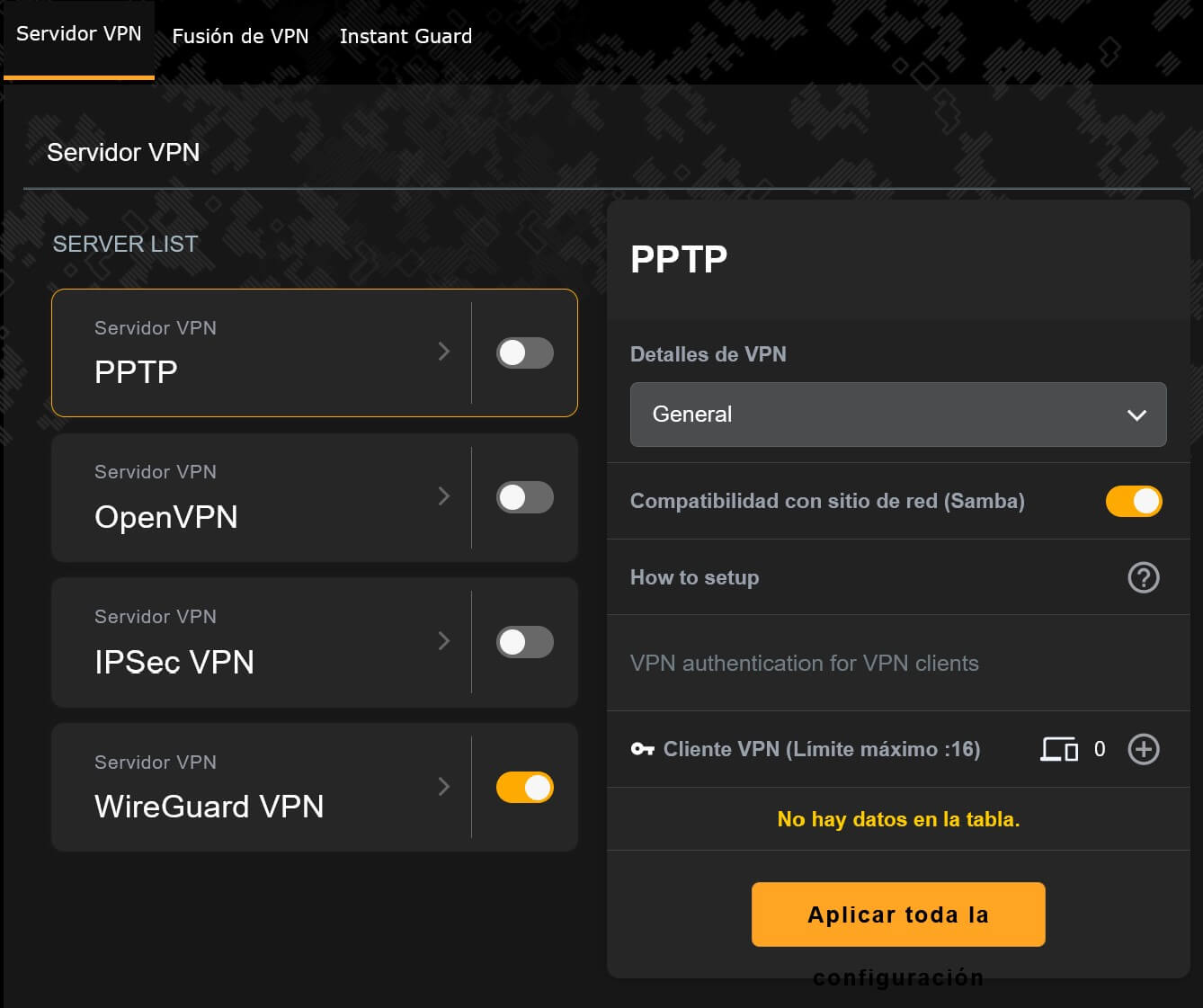This screenshot has width=1203, height=1008.
Task: Open PPTP details via its chevron arrow
Action: [443, 352]
